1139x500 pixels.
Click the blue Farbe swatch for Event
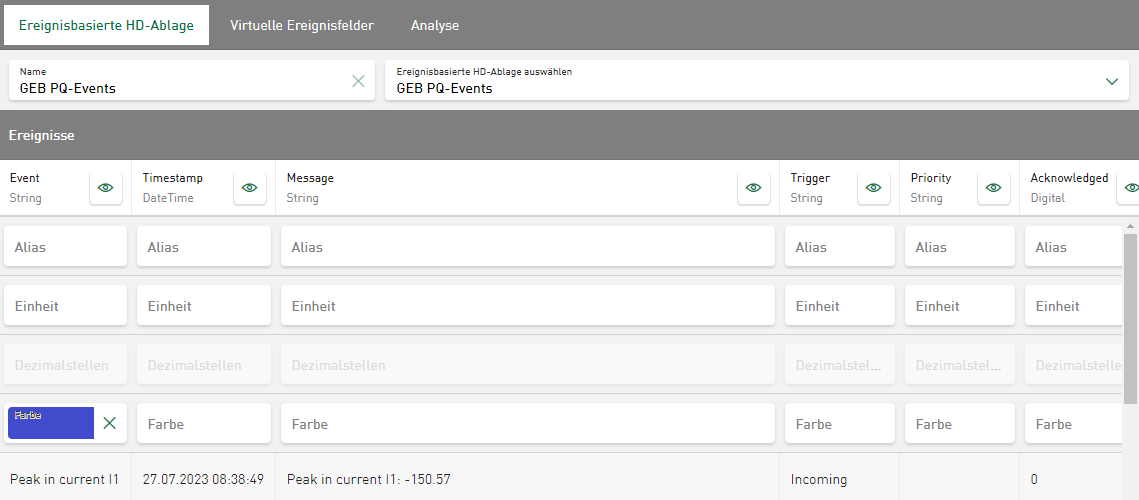click(51, 423)
